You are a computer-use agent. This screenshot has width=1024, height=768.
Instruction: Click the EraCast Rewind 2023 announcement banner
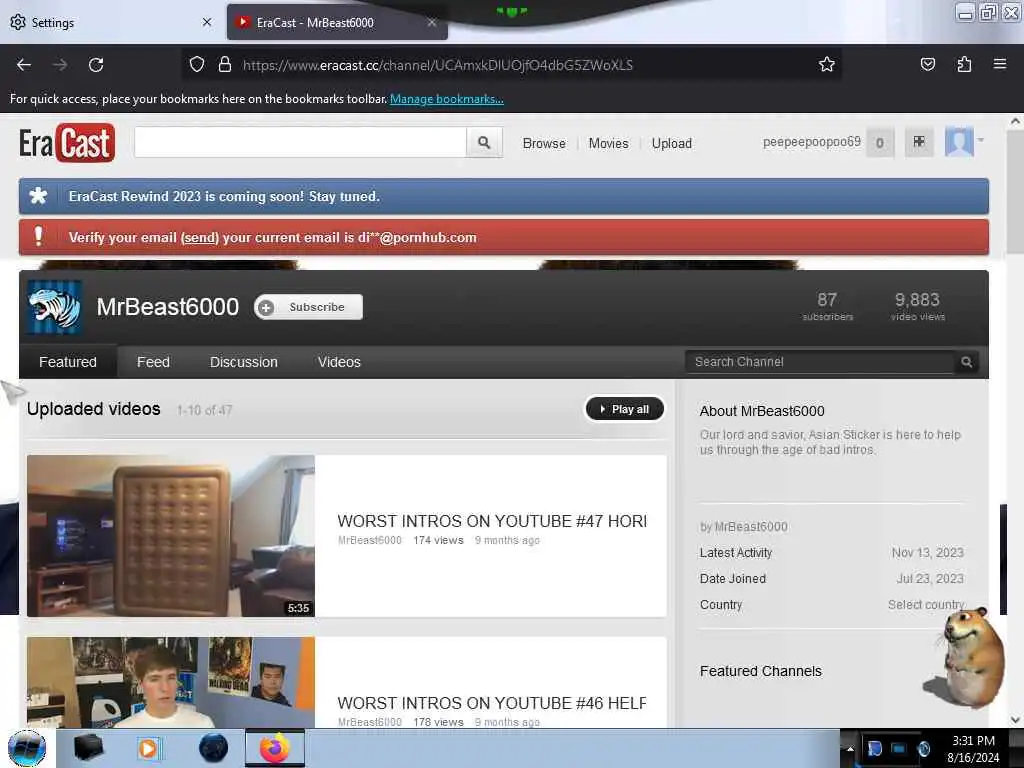pyautogui.click(x=504, y=196)
